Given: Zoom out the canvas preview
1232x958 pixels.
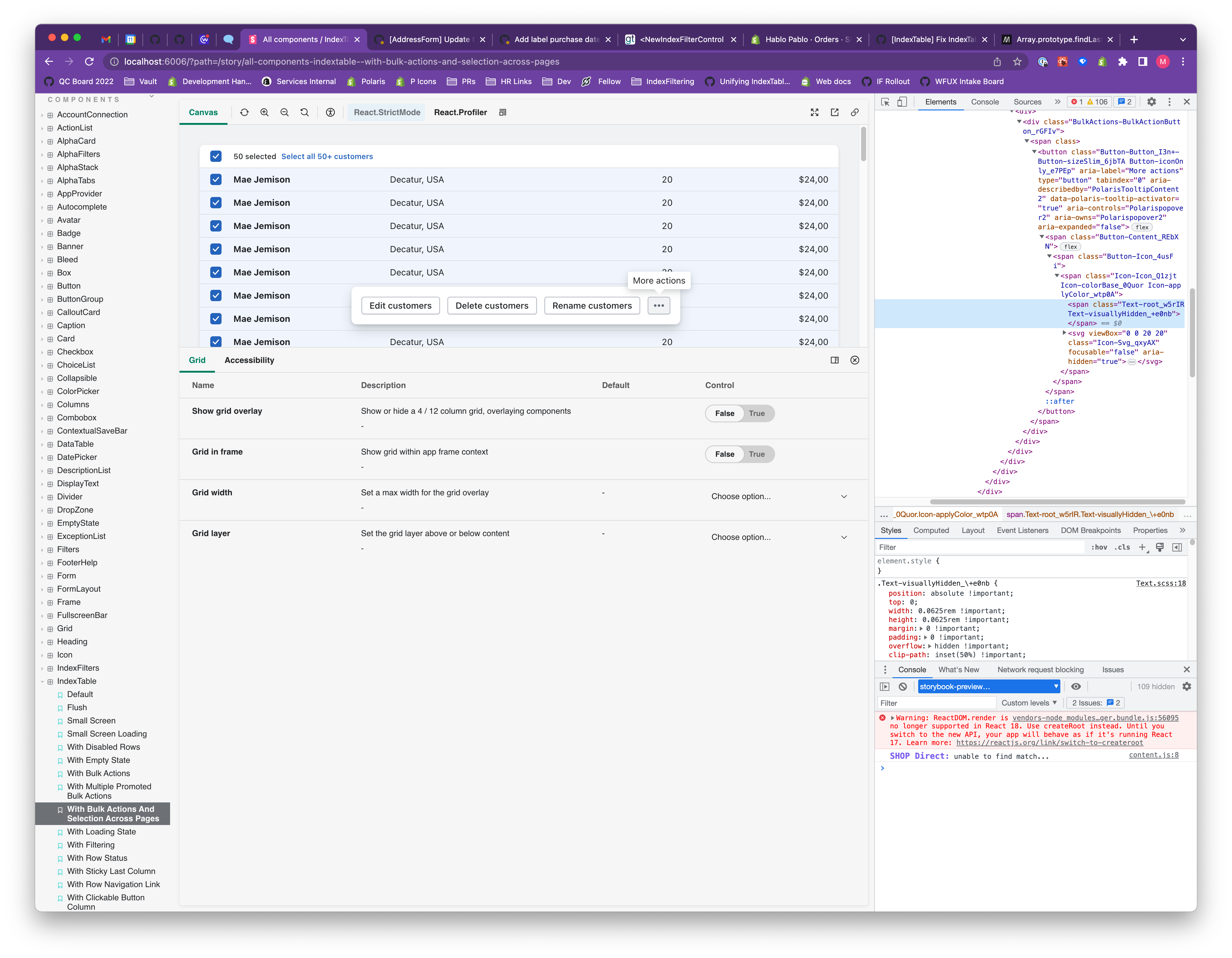Looking at the screenshot, I should (x=284, y=112).
